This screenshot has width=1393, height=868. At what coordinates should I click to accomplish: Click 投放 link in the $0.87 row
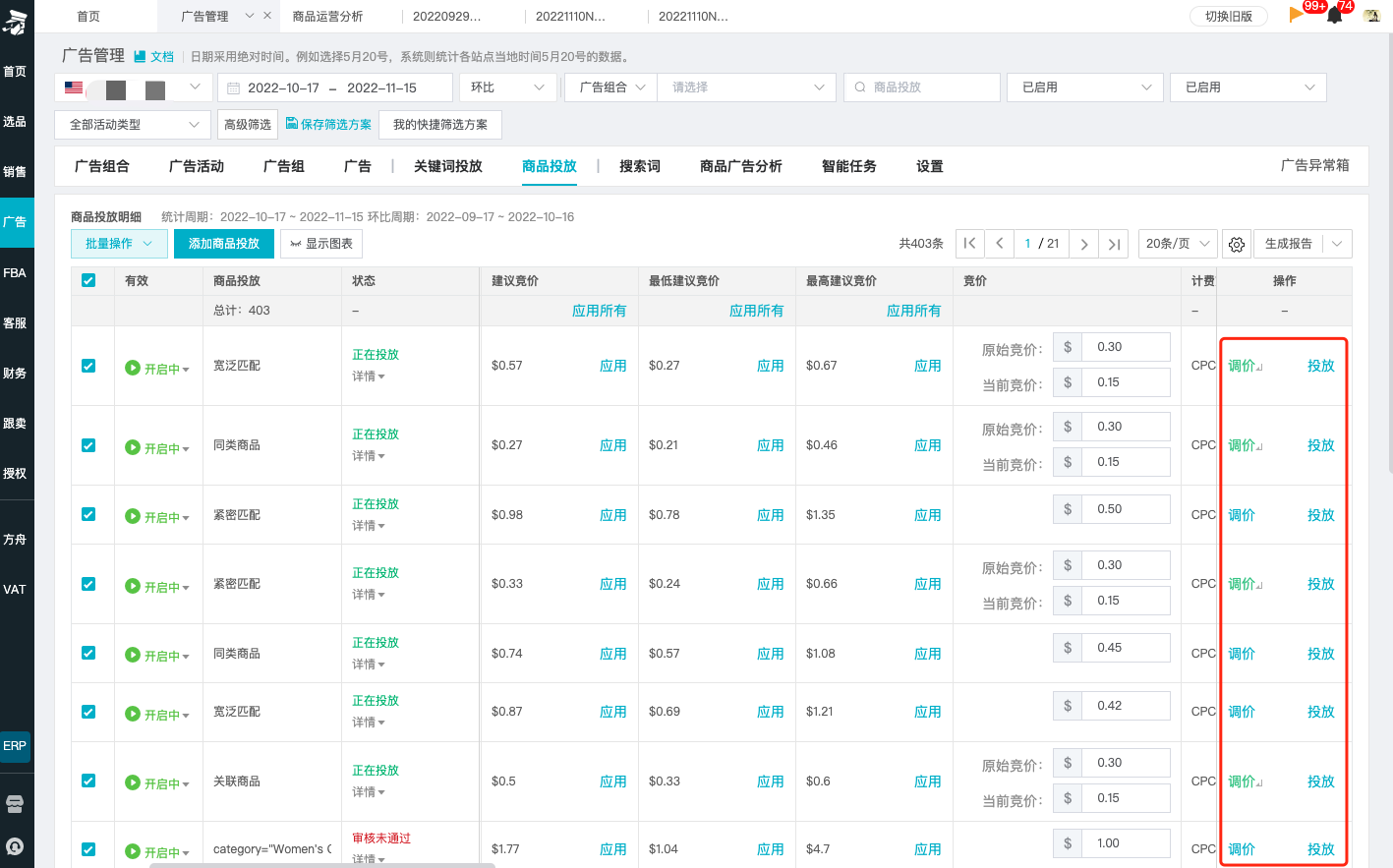1321,712
